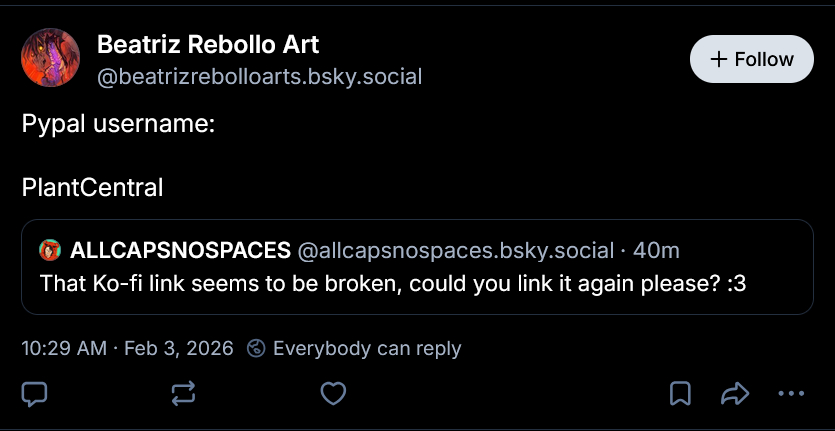Open Beatriz Rebollo Art's profile avatar
The width and height of the screenshot is (835, 431).
click(51, 58)
